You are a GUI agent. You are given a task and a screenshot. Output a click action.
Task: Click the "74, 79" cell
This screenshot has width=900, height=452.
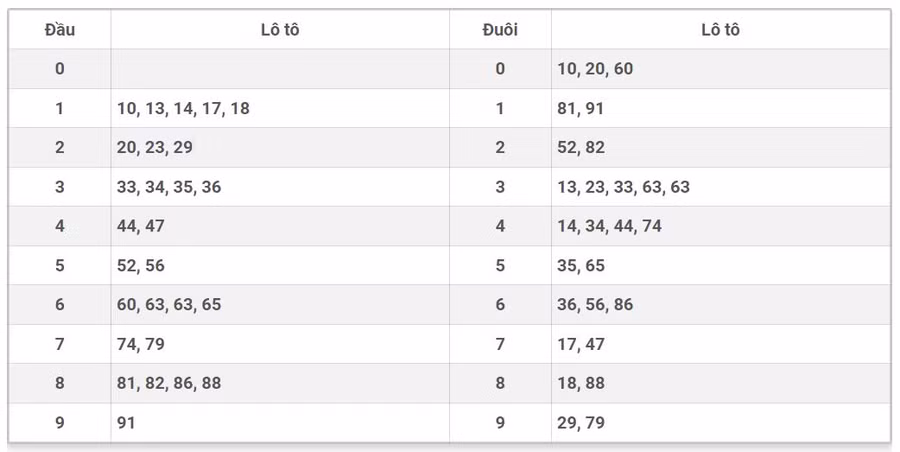click(141, 344)
